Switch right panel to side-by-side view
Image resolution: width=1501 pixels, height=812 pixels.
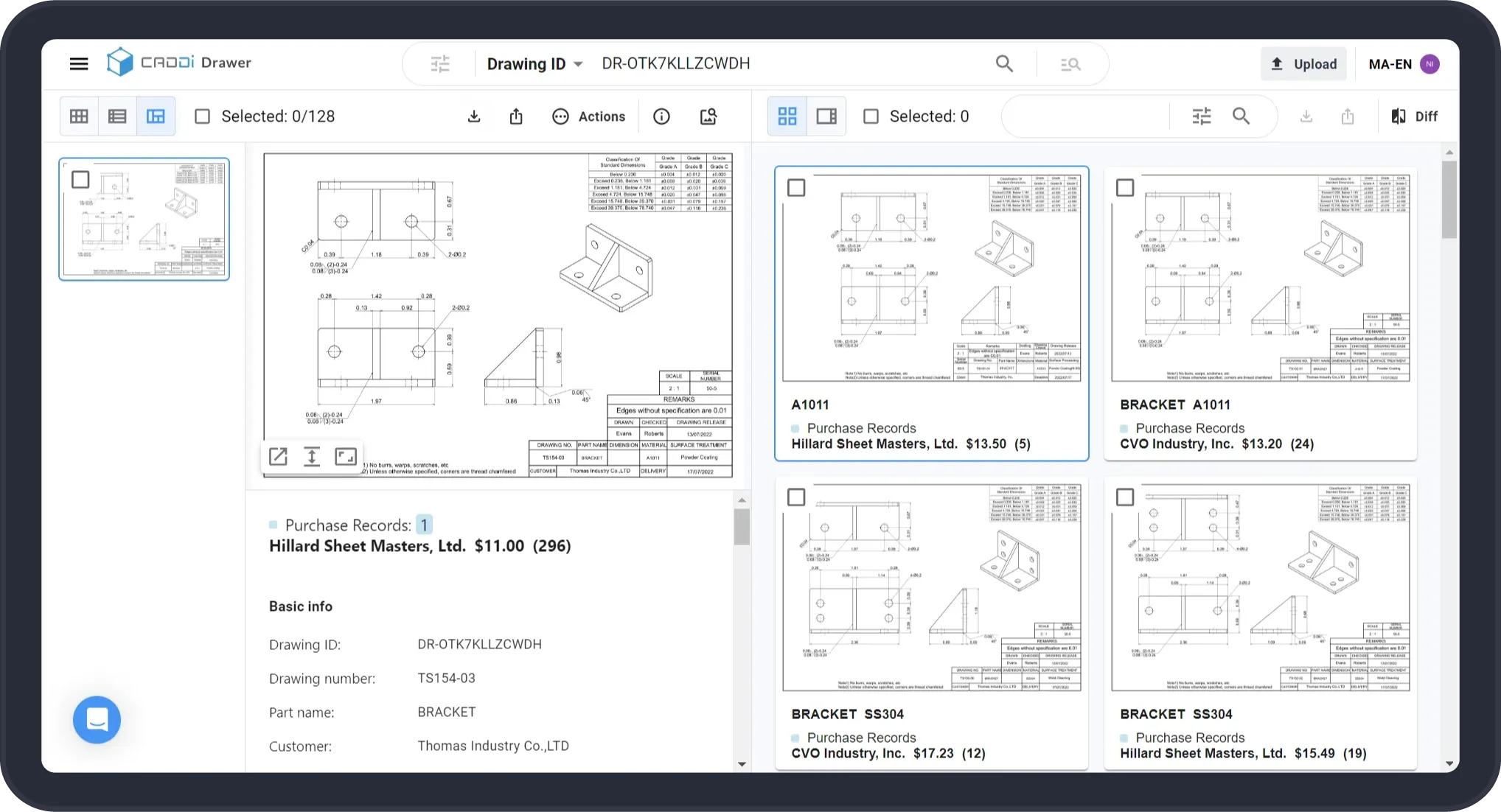click(x=826, y=116)
